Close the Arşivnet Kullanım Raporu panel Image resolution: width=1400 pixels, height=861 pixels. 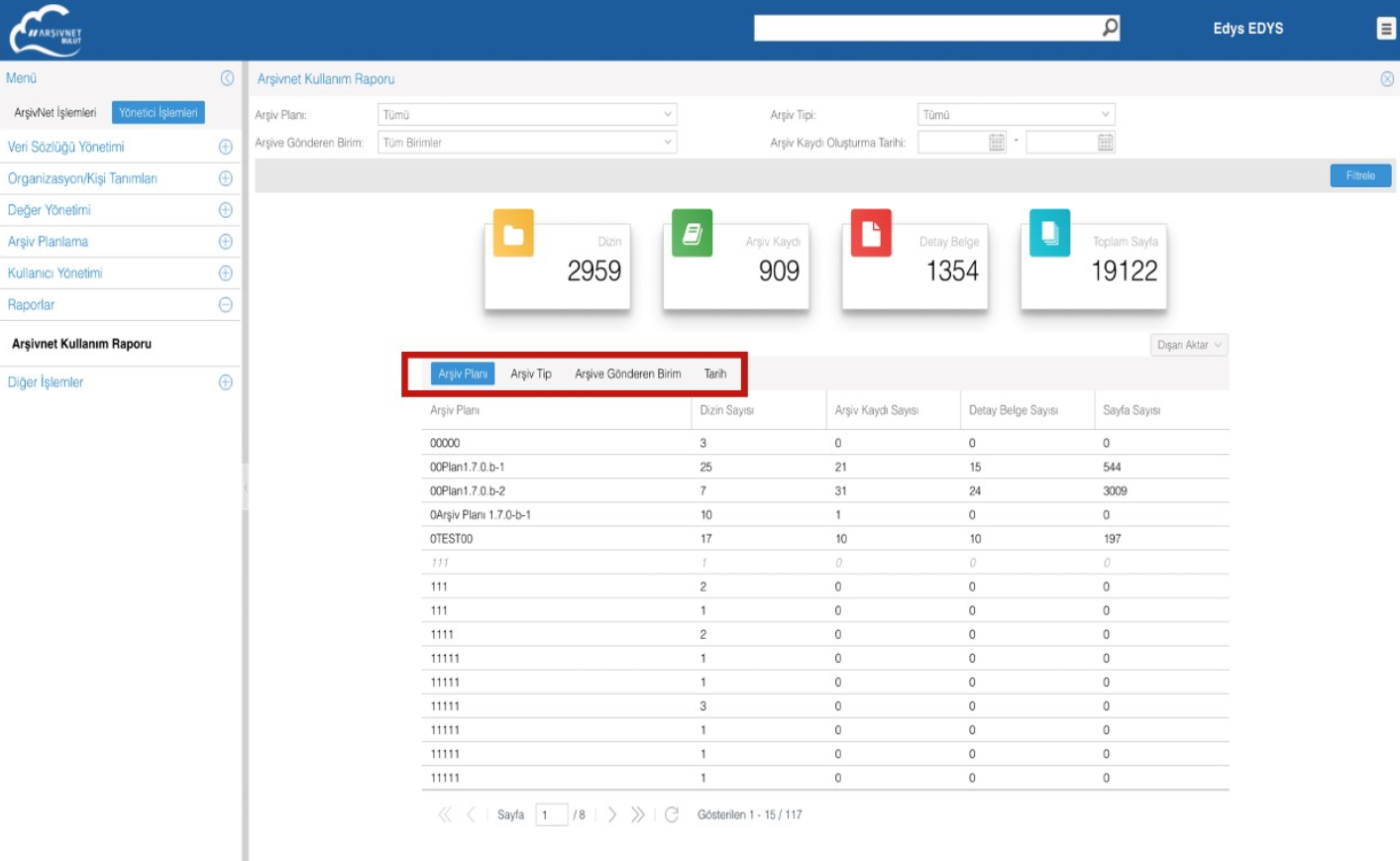[x=1386, y=79]
